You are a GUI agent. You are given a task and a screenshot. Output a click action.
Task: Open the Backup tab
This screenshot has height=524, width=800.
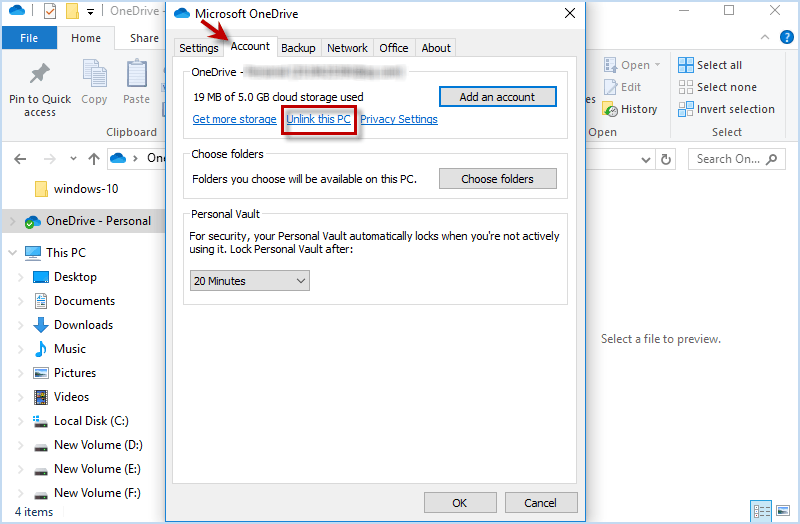point(298,48)
